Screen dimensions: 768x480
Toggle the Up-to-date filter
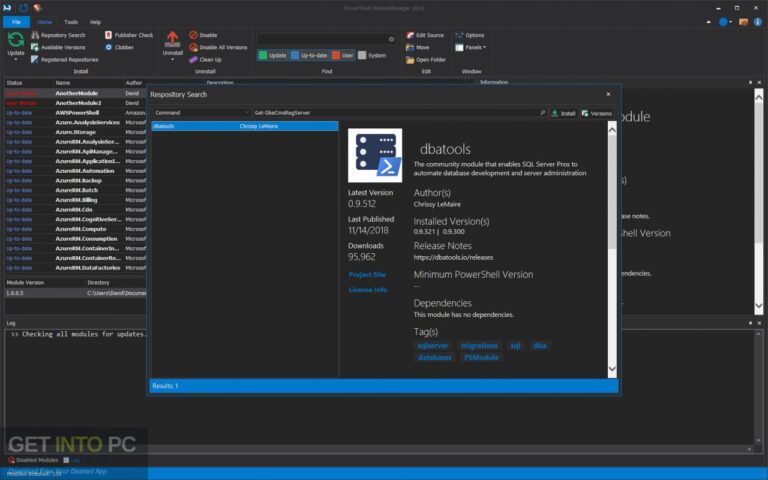309,55
